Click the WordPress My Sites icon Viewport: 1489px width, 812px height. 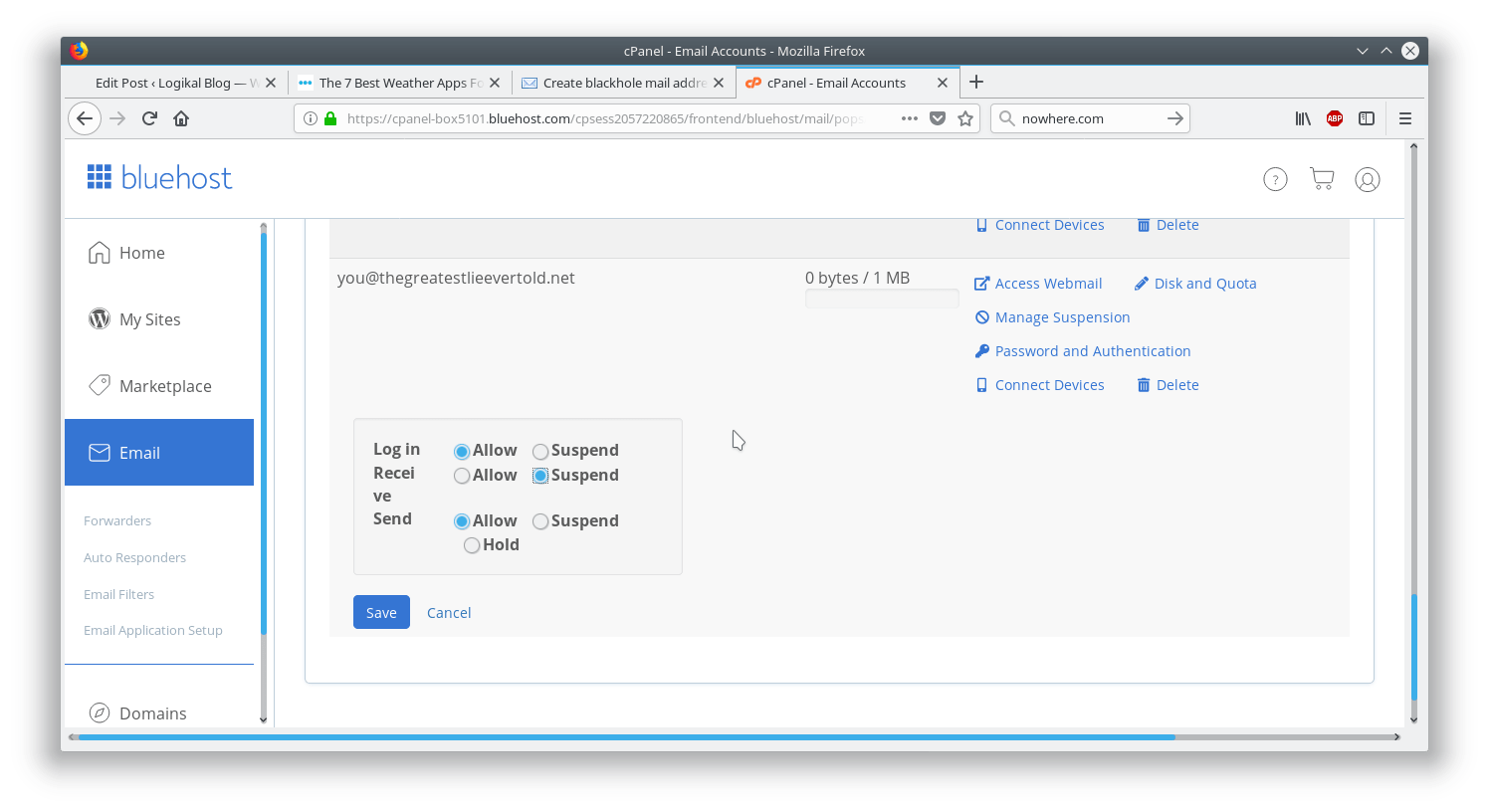(100, 319)
